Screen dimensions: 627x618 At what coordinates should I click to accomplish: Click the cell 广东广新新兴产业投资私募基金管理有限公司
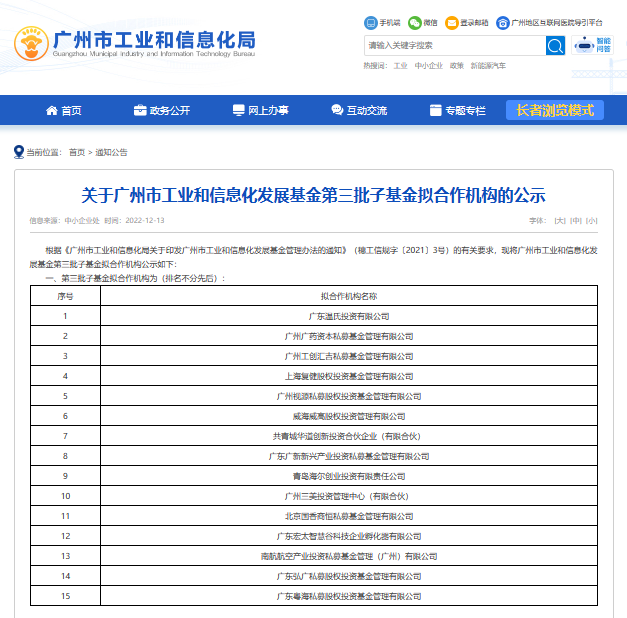click(349, 456)
